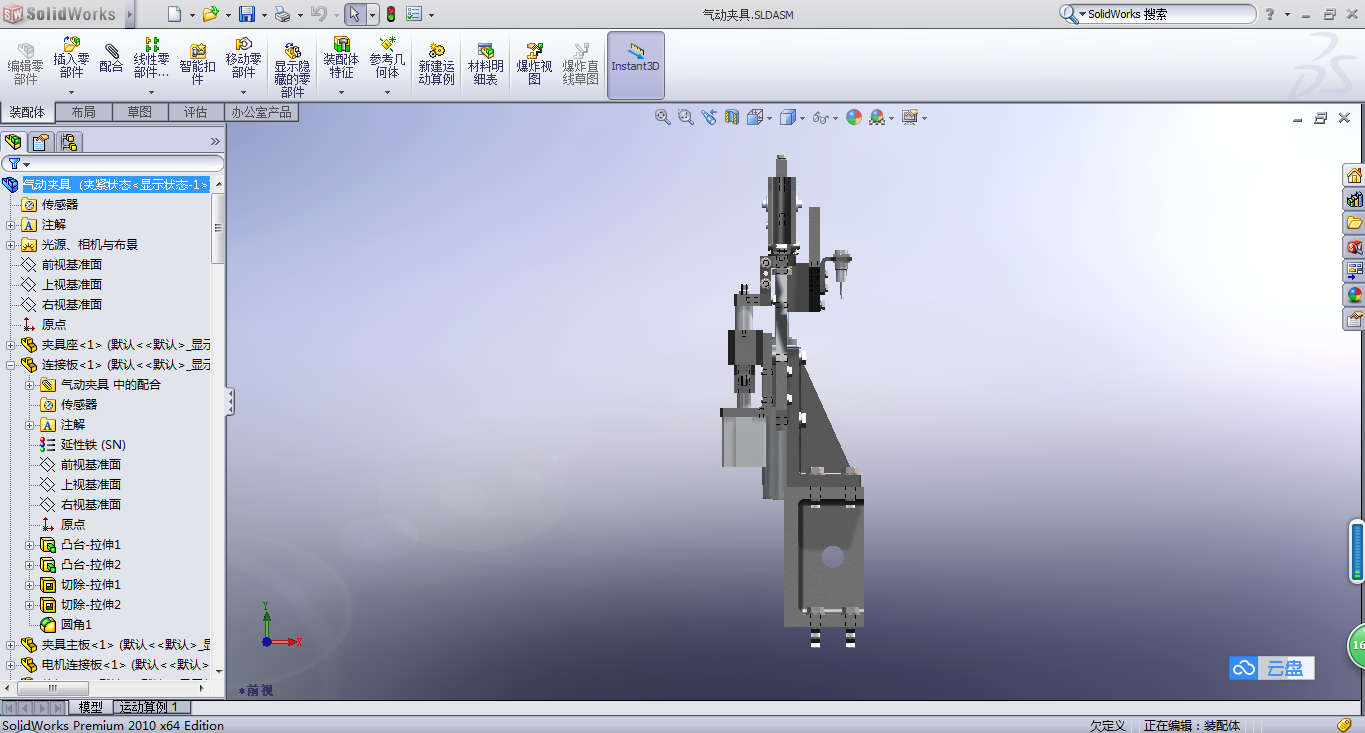Switch to 布局 (Layout) tab

84,112
